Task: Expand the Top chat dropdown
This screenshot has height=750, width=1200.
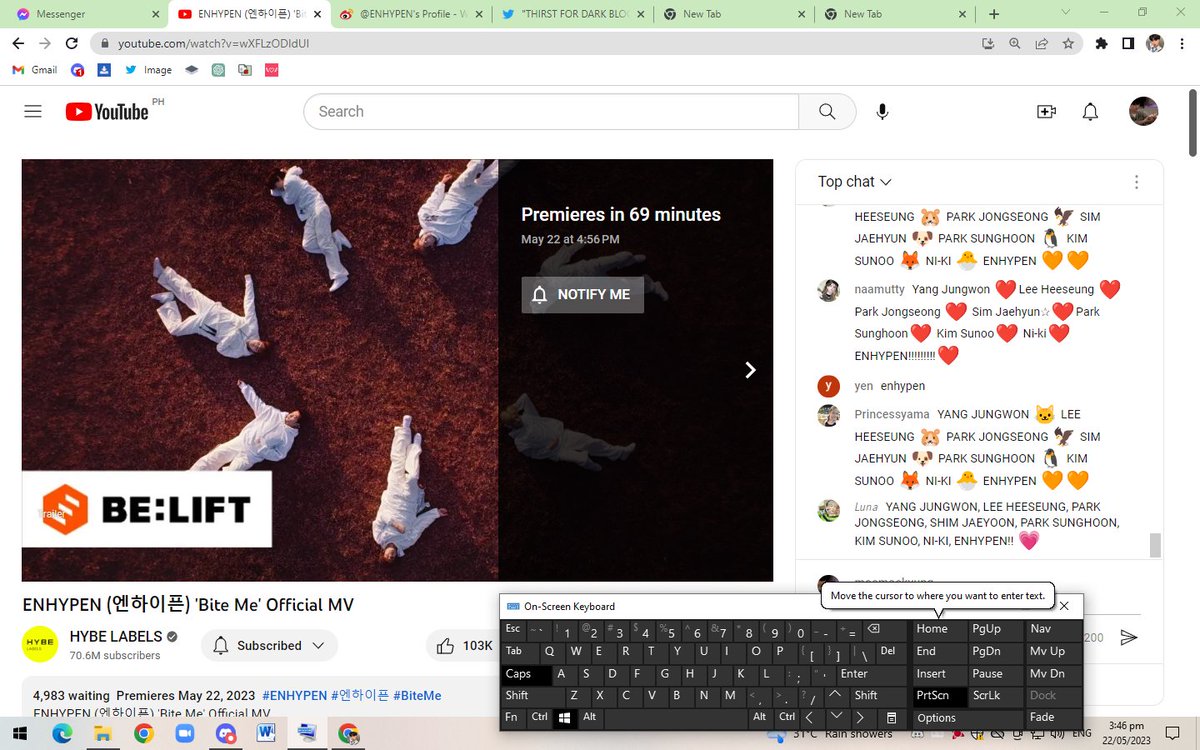Action: (x=855, y=182)
